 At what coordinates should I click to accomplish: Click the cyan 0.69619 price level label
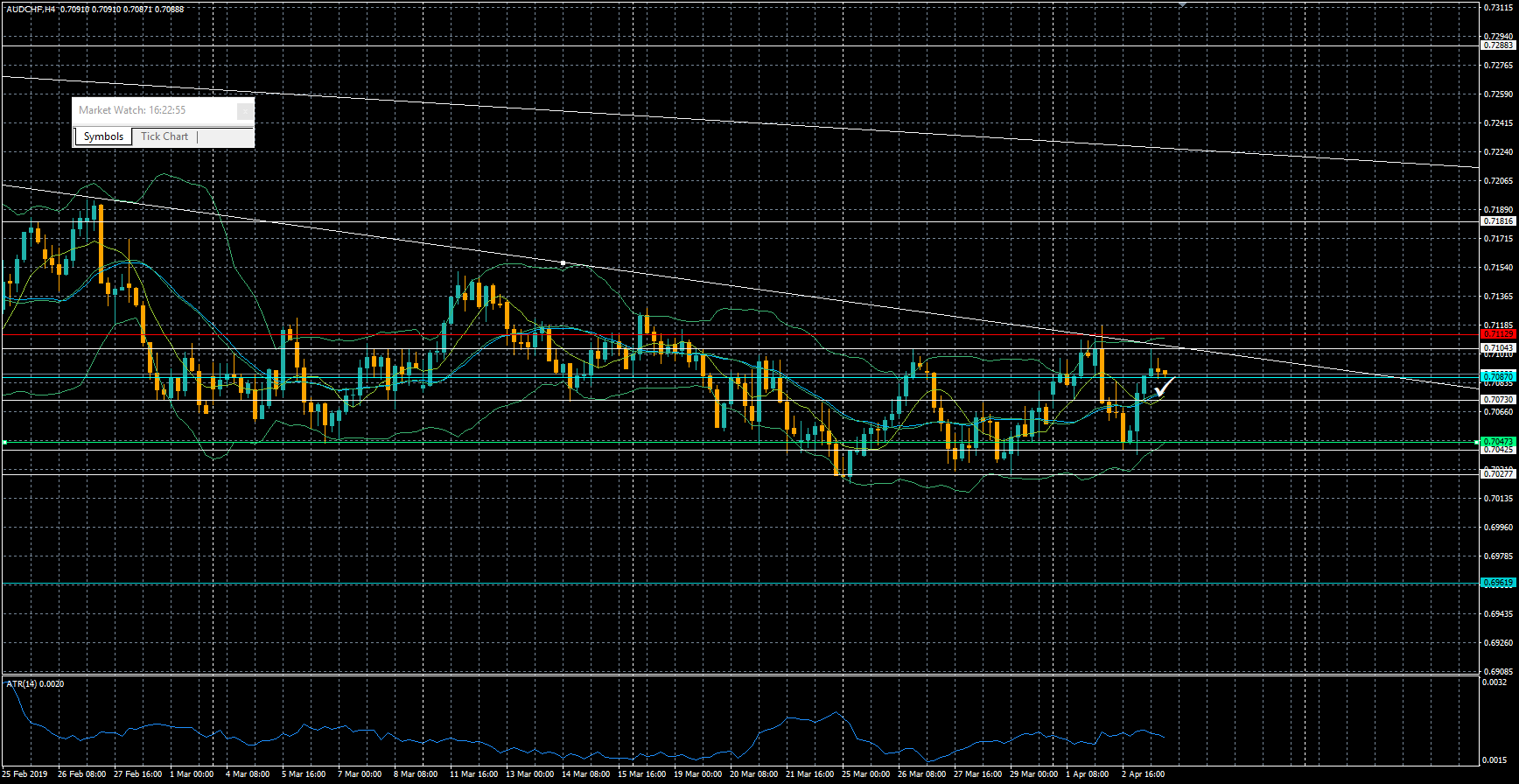(1498, 583)
